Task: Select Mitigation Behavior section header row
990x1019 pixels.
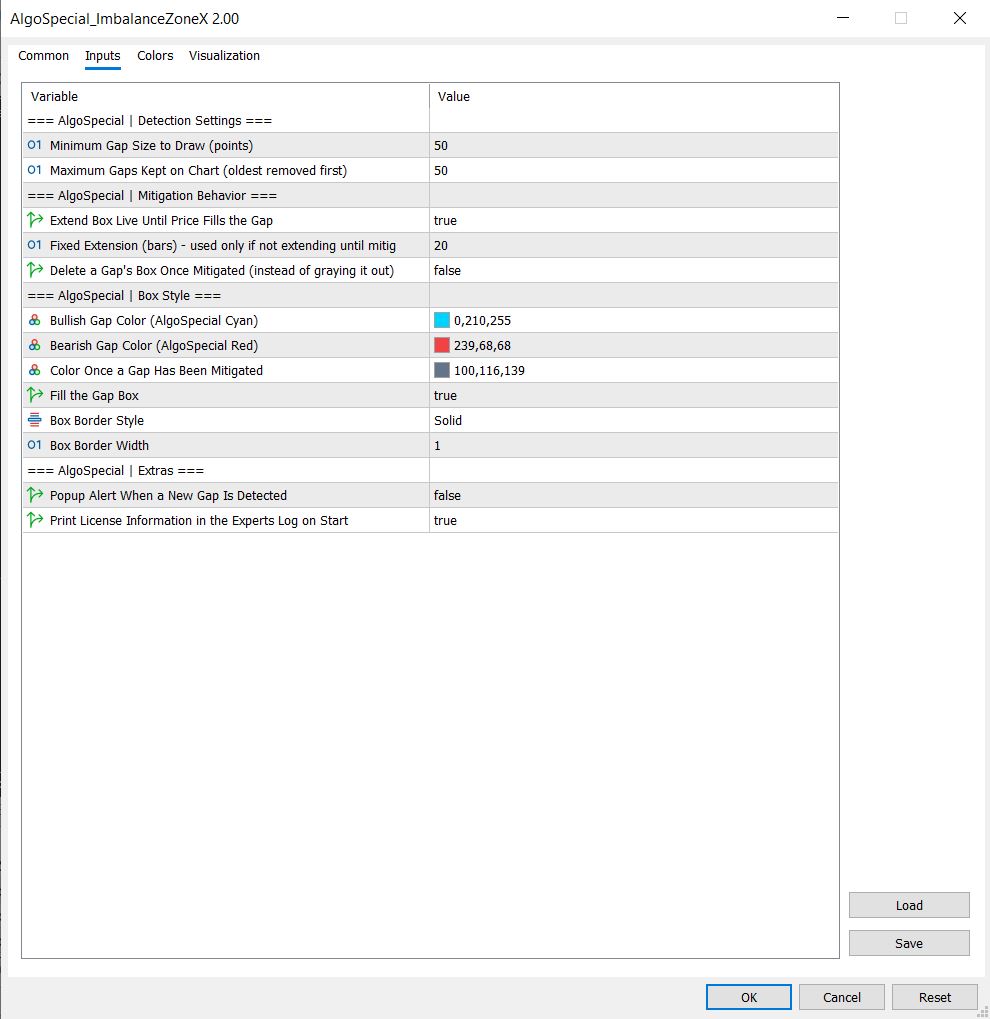Action: (x=430, y=196)
